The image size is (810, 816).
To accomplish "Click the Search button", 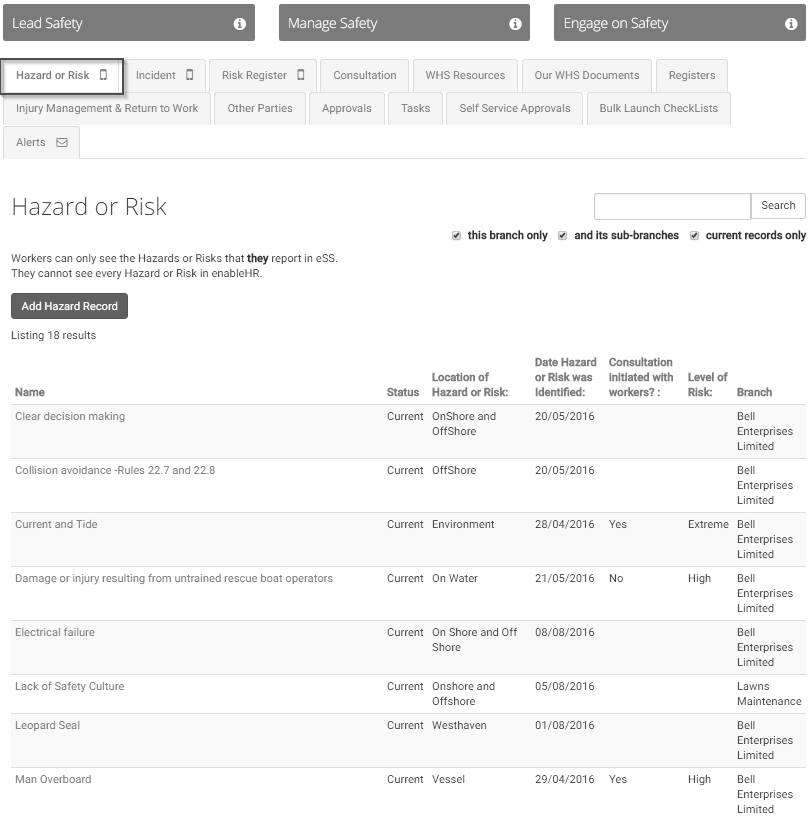I will (778, 206).
